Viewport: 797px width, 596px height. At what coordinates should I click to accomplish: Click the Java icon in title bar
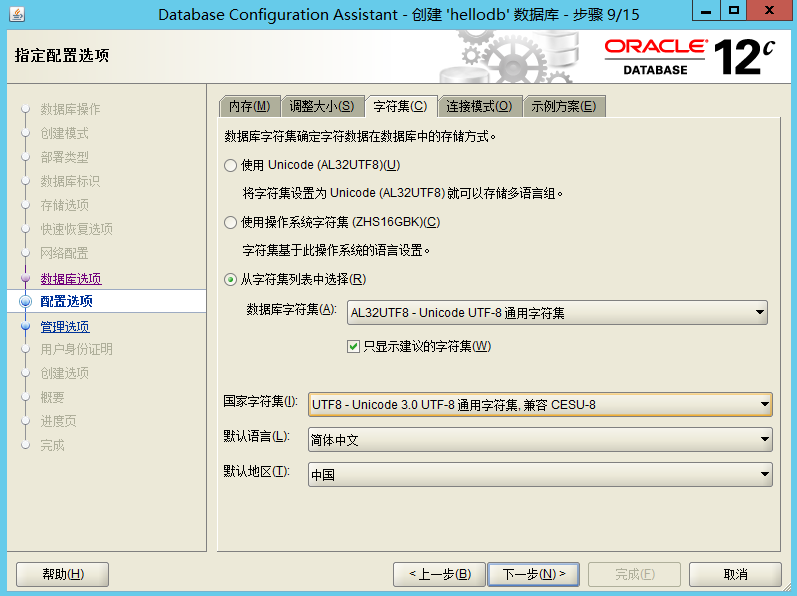(x=17, y=14)
